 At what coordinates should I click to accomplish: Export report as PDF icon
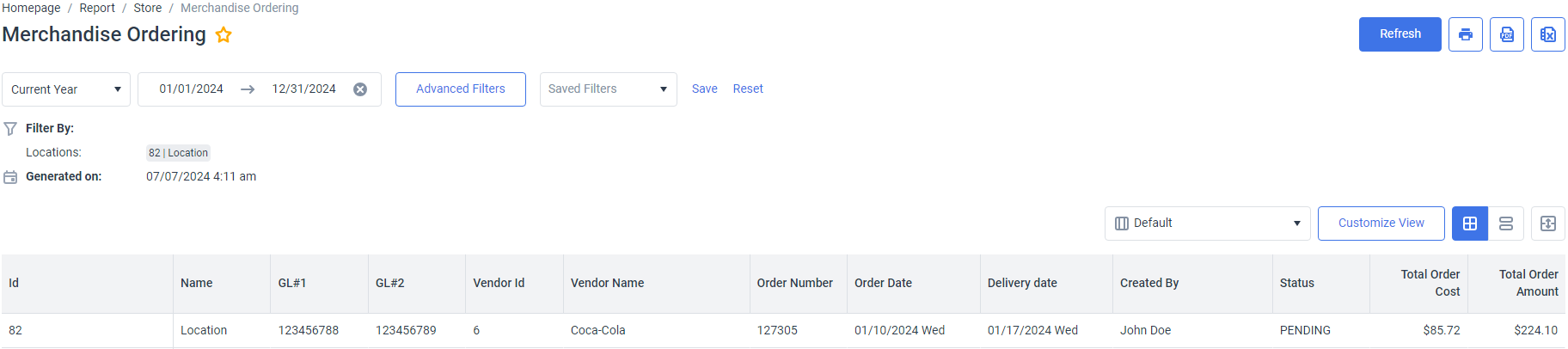1506,34
